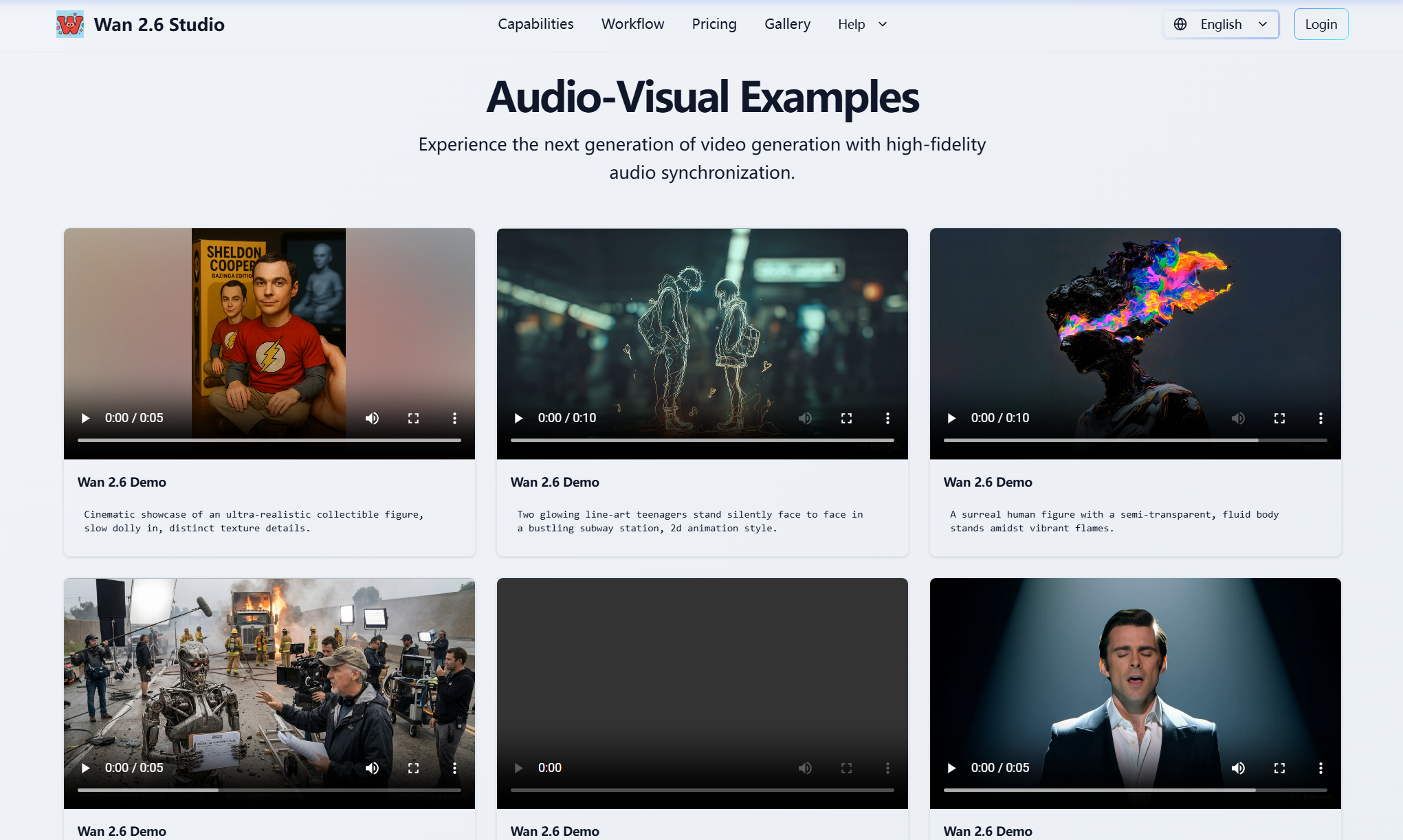Click the 0:00 / 0:10 time on line-art teenagers video
The height and width of the screenshot is (840, 1403).
(567, 418)
